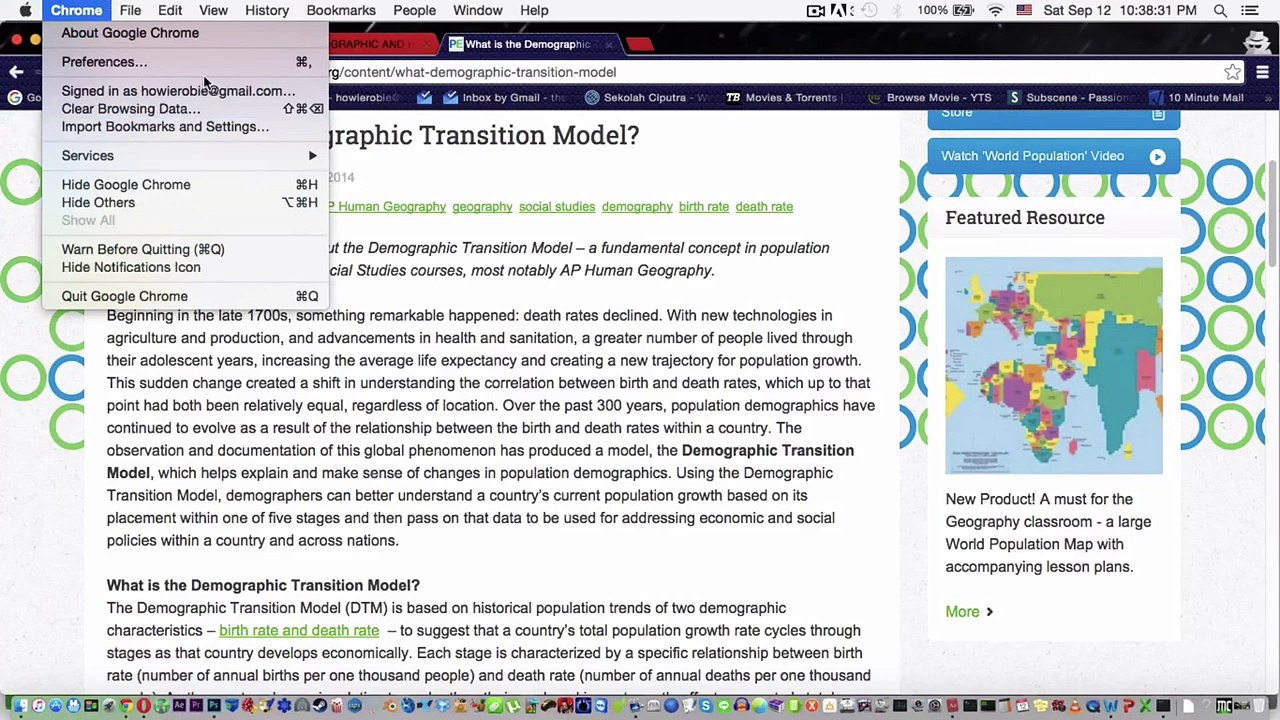Screen dimensions: 1280x720
Task: Follow the 'birth rate and death rate' link
Action: tap(299, 630)
